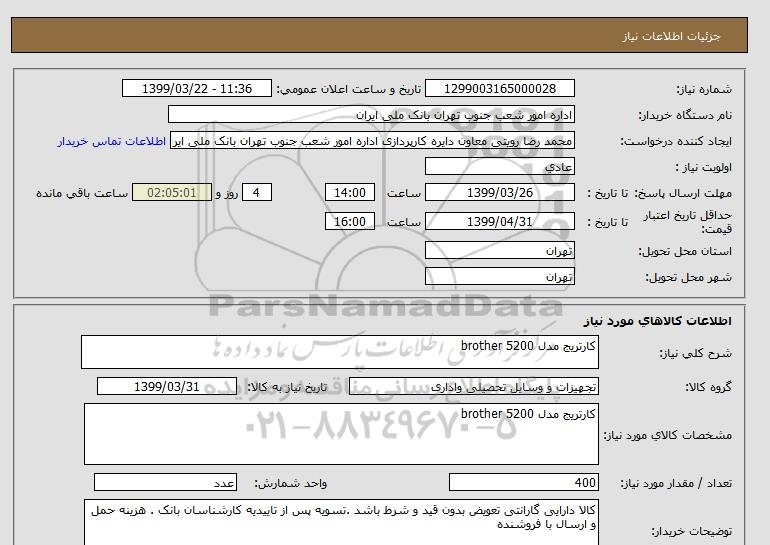Click the text ساعت باقی مانده
This screenshot has width=770, height=545.
tap(82, 193)
